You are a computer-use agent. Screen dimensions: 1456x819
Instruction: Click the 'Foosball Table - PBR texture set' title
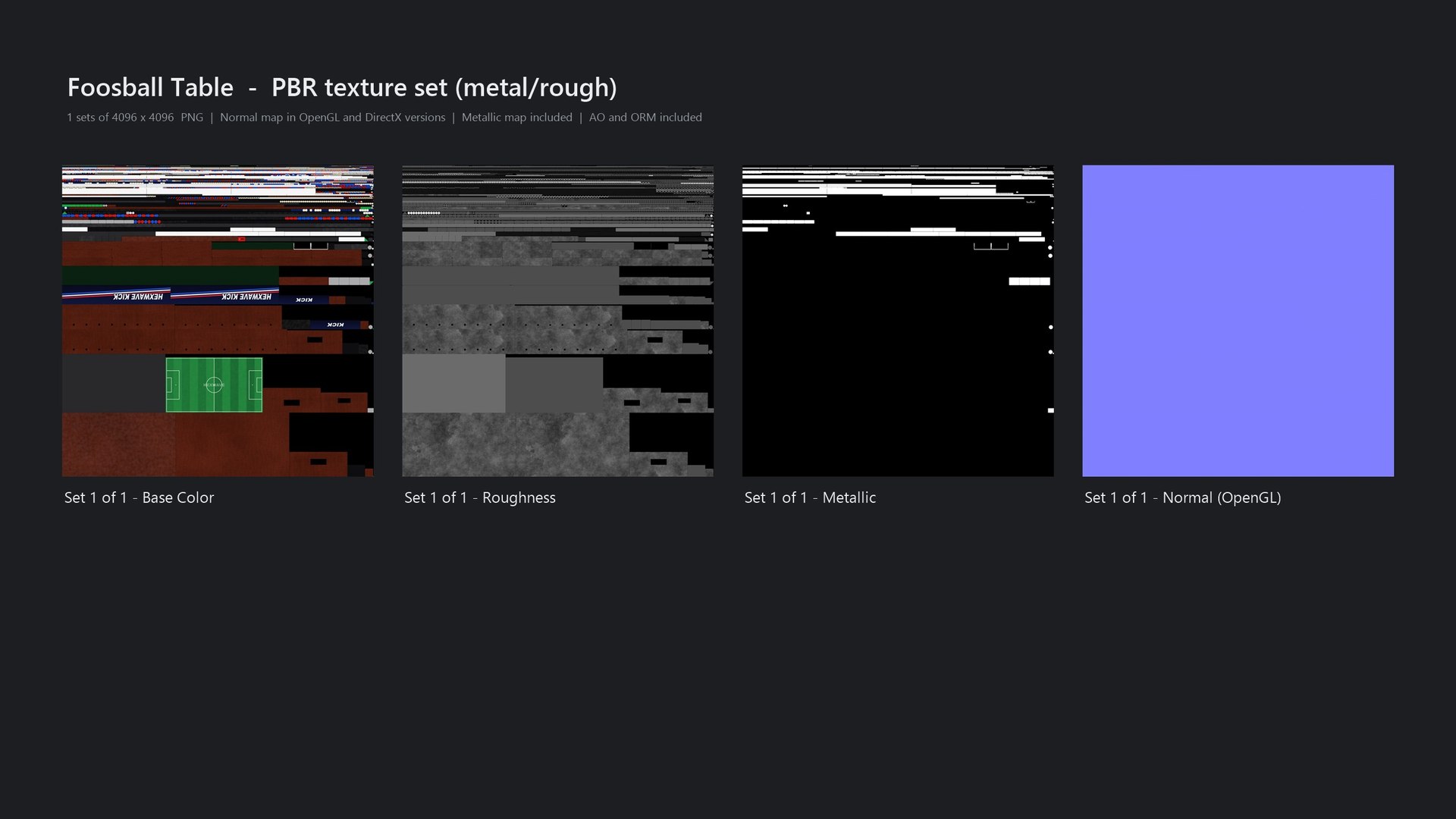click(342, 88)
